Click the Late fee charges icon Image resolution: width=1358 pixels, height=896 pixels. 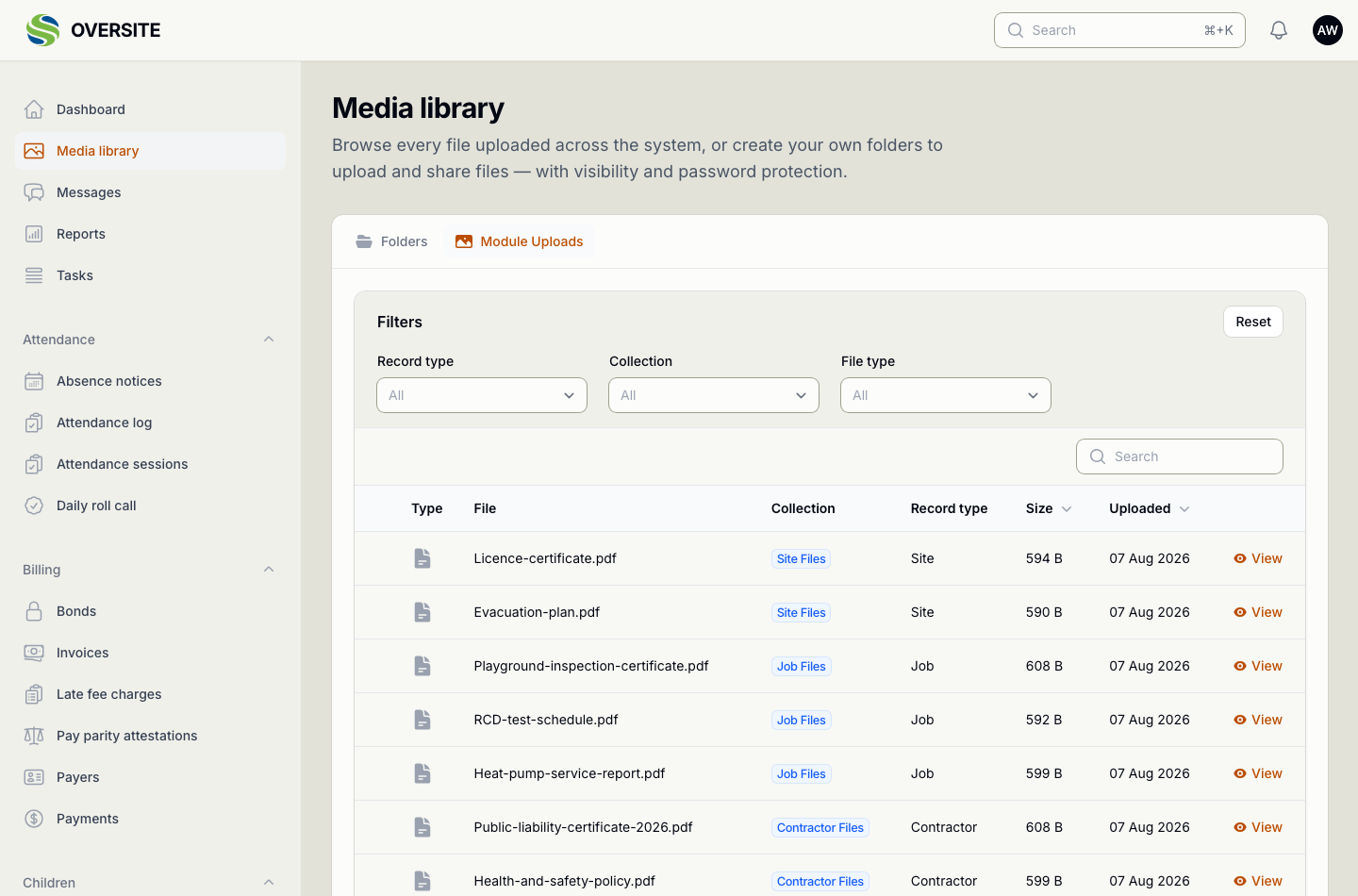(x=34, y=694)
